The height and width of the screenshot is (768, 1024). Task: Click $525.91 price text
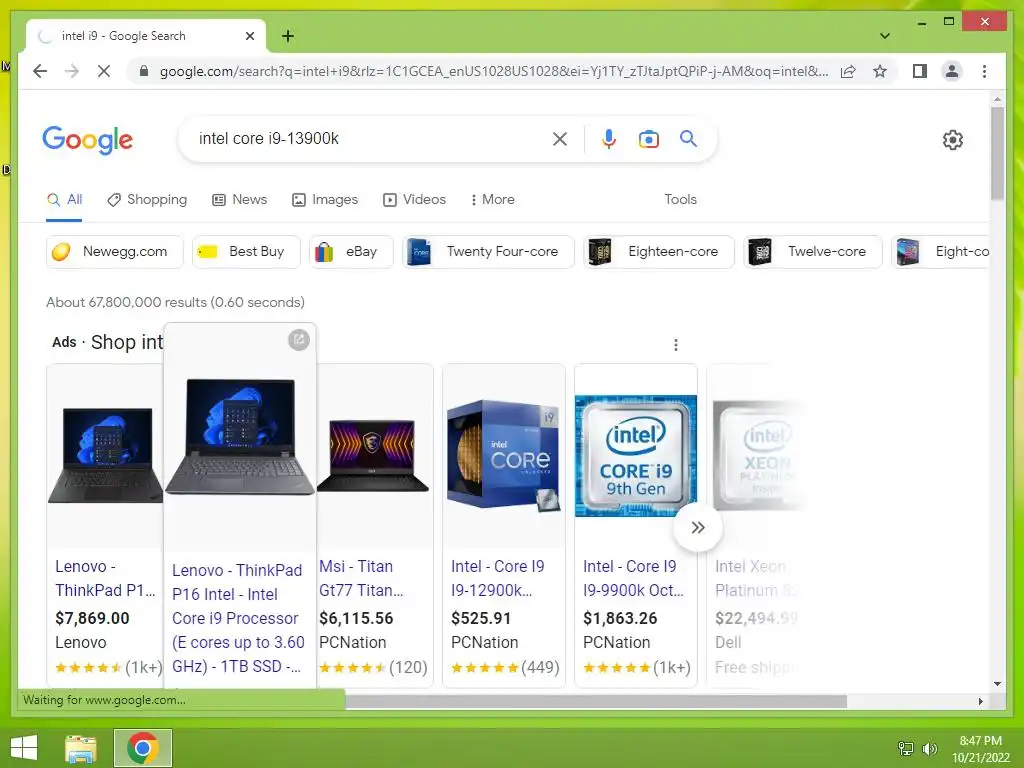click(481, 618)
